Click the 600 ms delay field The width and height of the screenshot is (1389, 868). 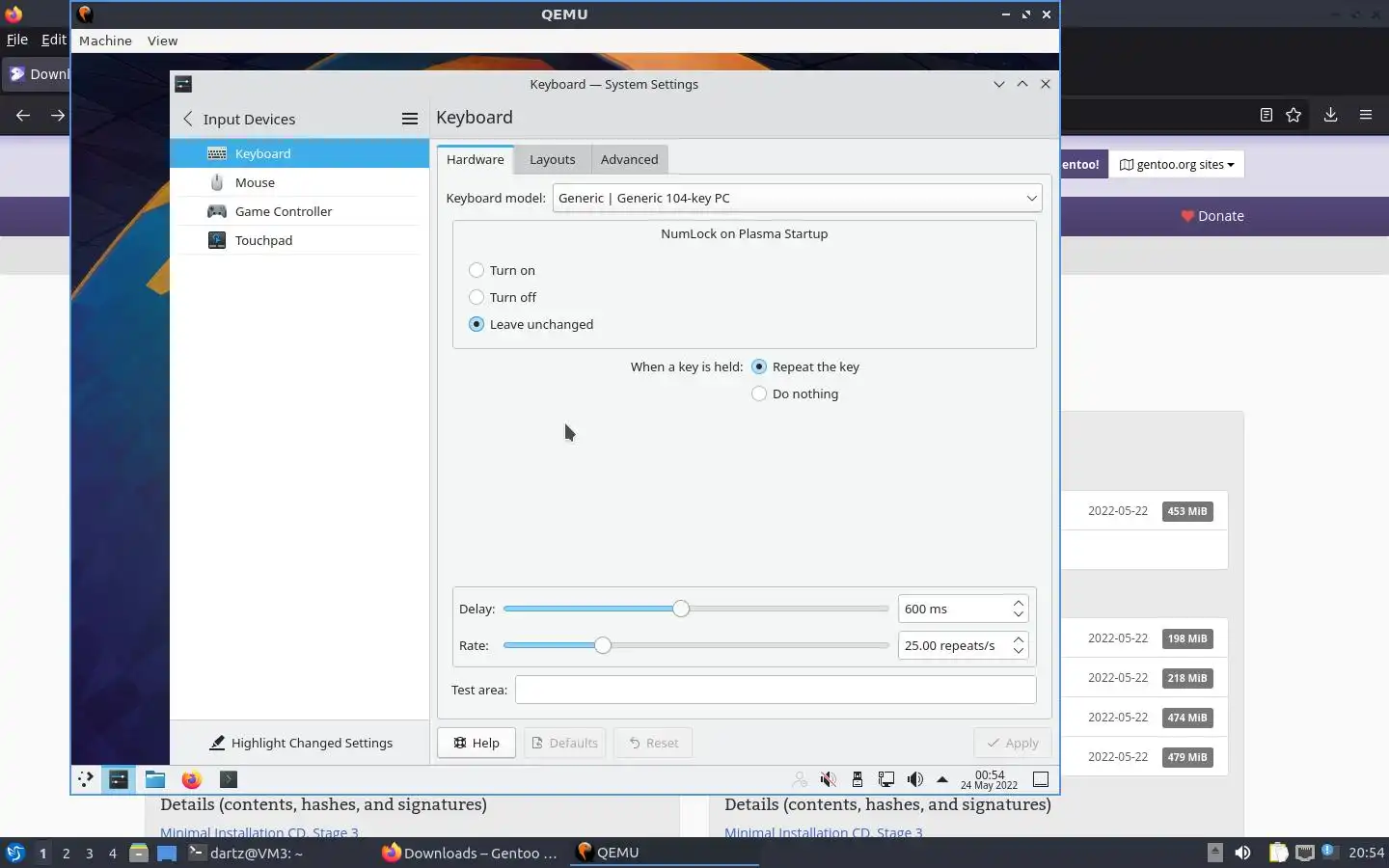tap(954, 609)
